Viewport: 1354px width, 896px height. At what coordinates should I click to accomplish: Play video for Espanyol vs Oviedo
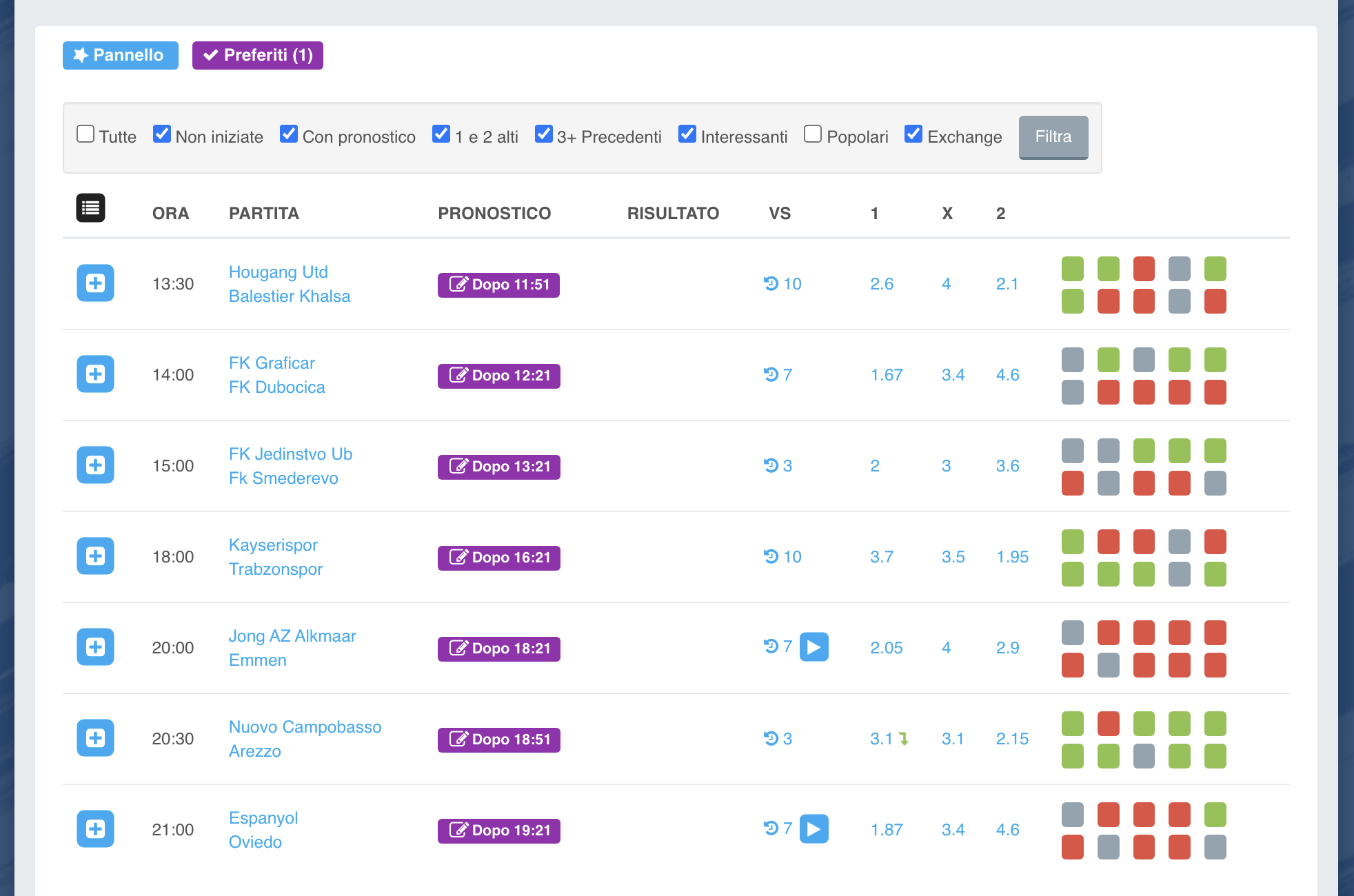[814, 829]
